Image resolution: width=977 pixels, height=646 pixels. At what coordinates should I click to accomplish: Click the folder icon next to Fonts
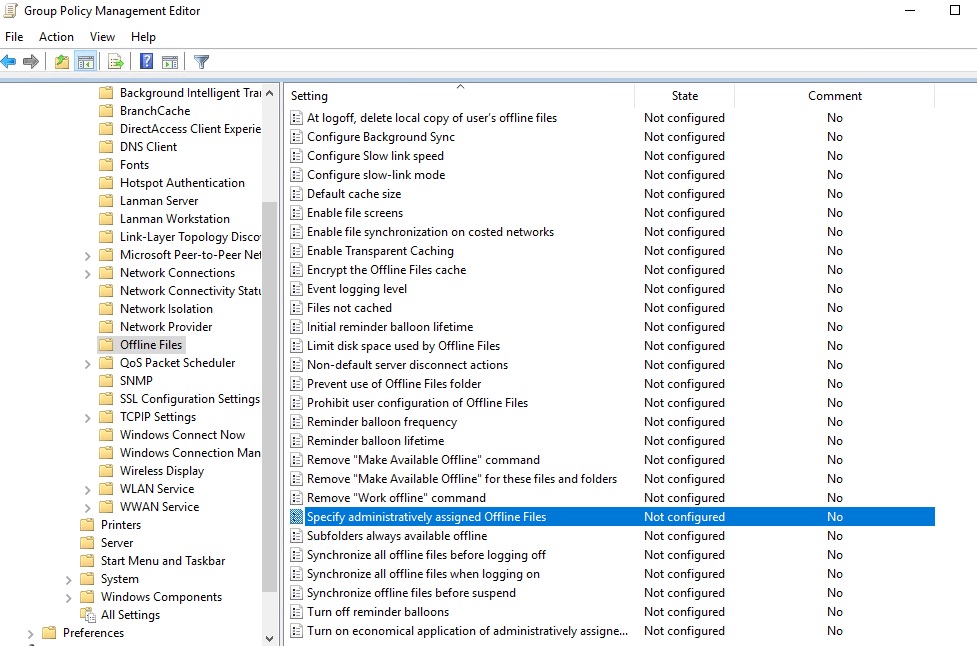(107, 164)
